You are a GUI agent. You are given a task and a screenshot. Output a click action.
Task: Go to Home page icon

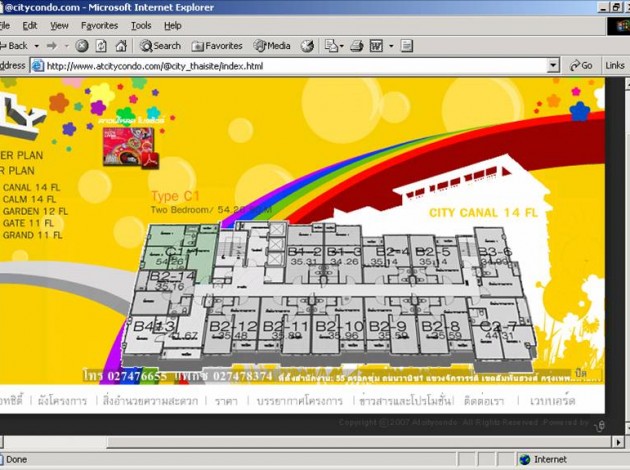click(x=121, y=46)
